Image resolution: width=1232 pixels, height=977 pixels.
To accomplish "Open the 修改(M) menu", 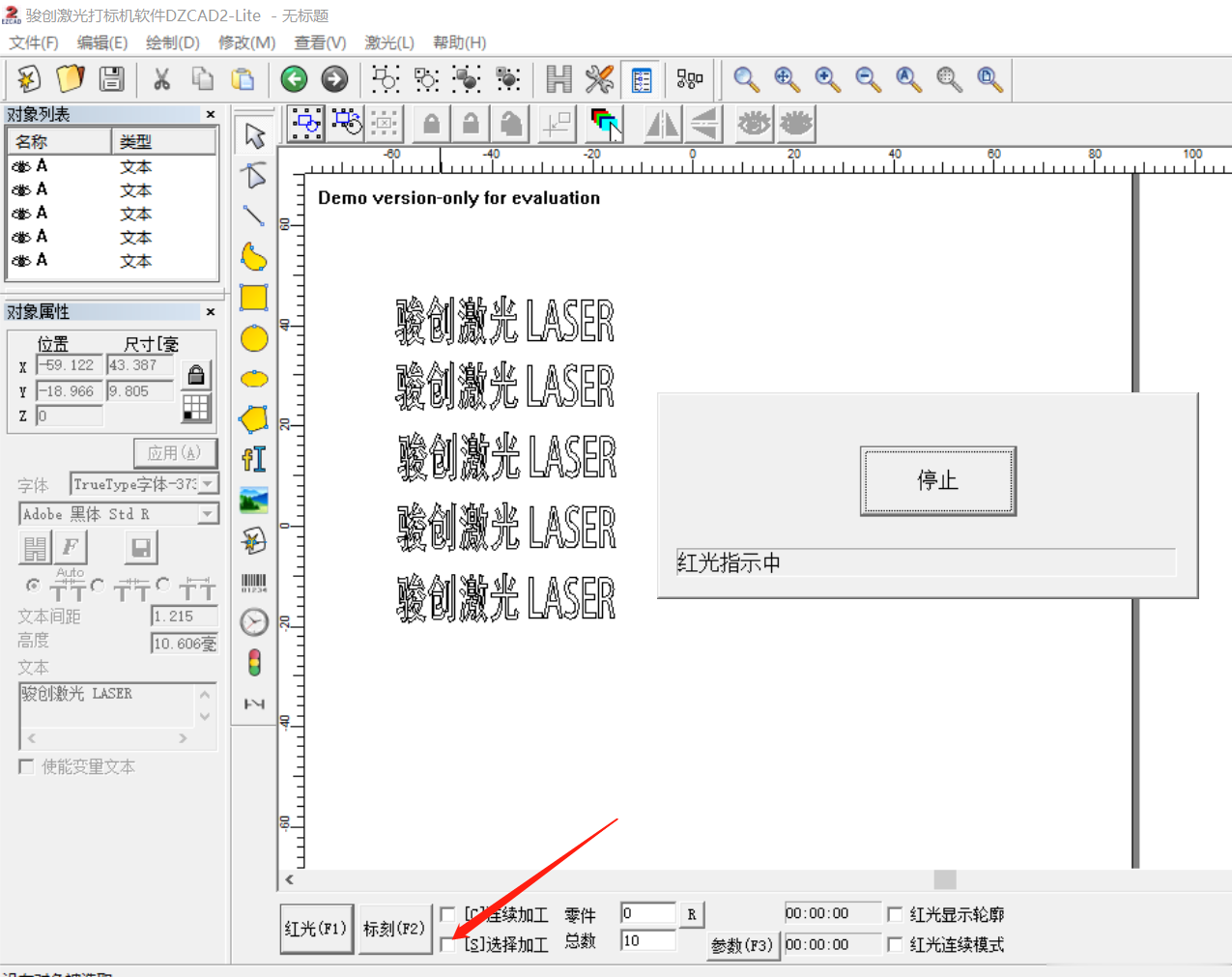I will point(247,43).
